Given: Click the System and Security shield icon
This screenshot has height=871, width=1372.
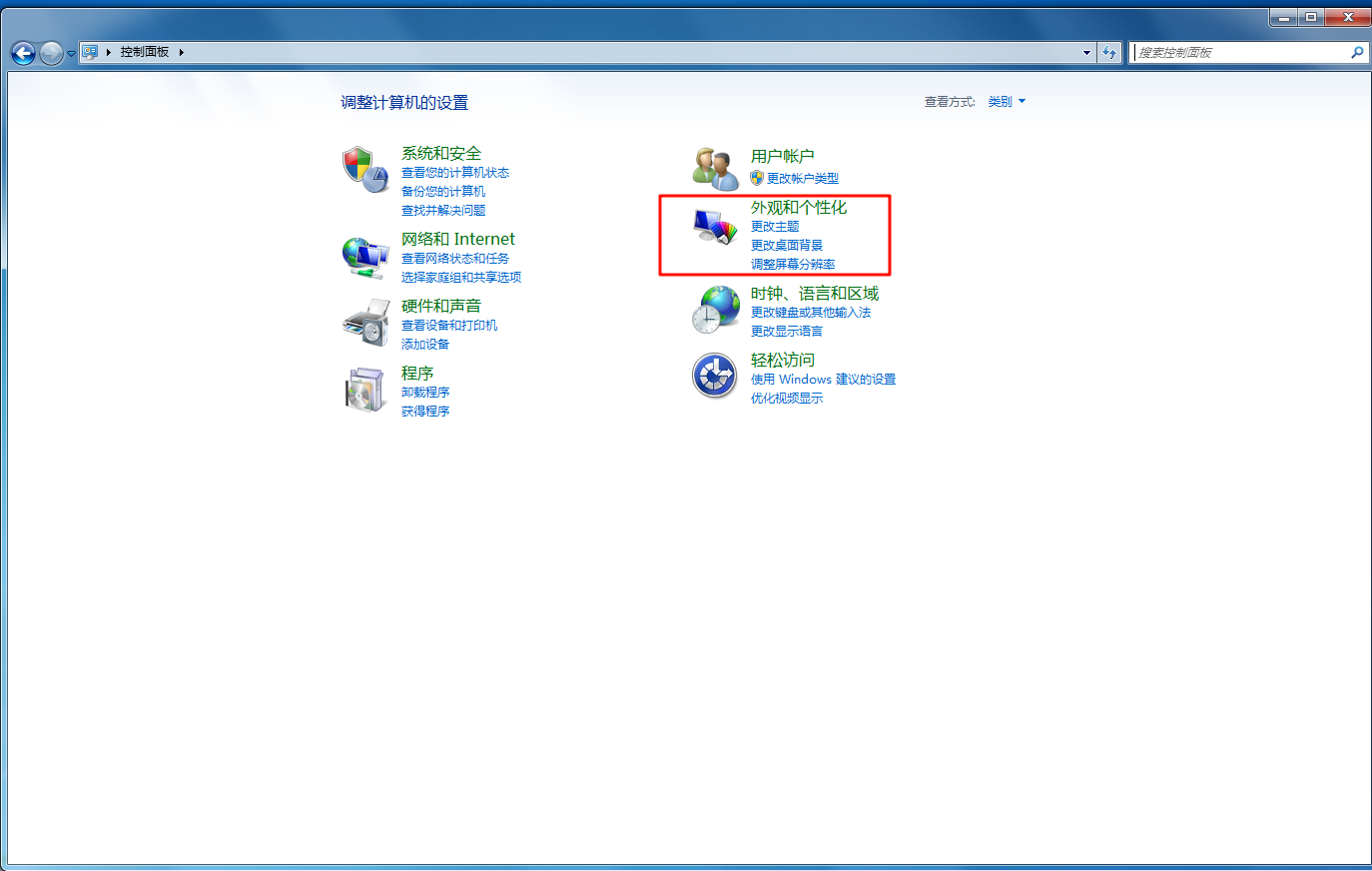Looking at the screenshot, I should click(364, 169).
